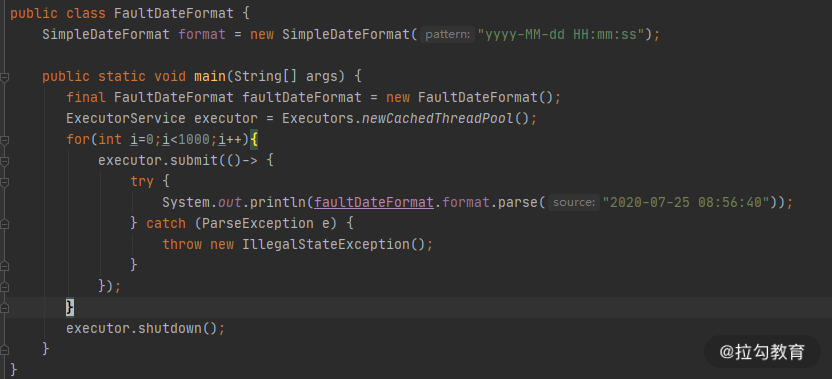
Task: Click the fold-end marker beside the catch closing brace
Action: [4, 266]
